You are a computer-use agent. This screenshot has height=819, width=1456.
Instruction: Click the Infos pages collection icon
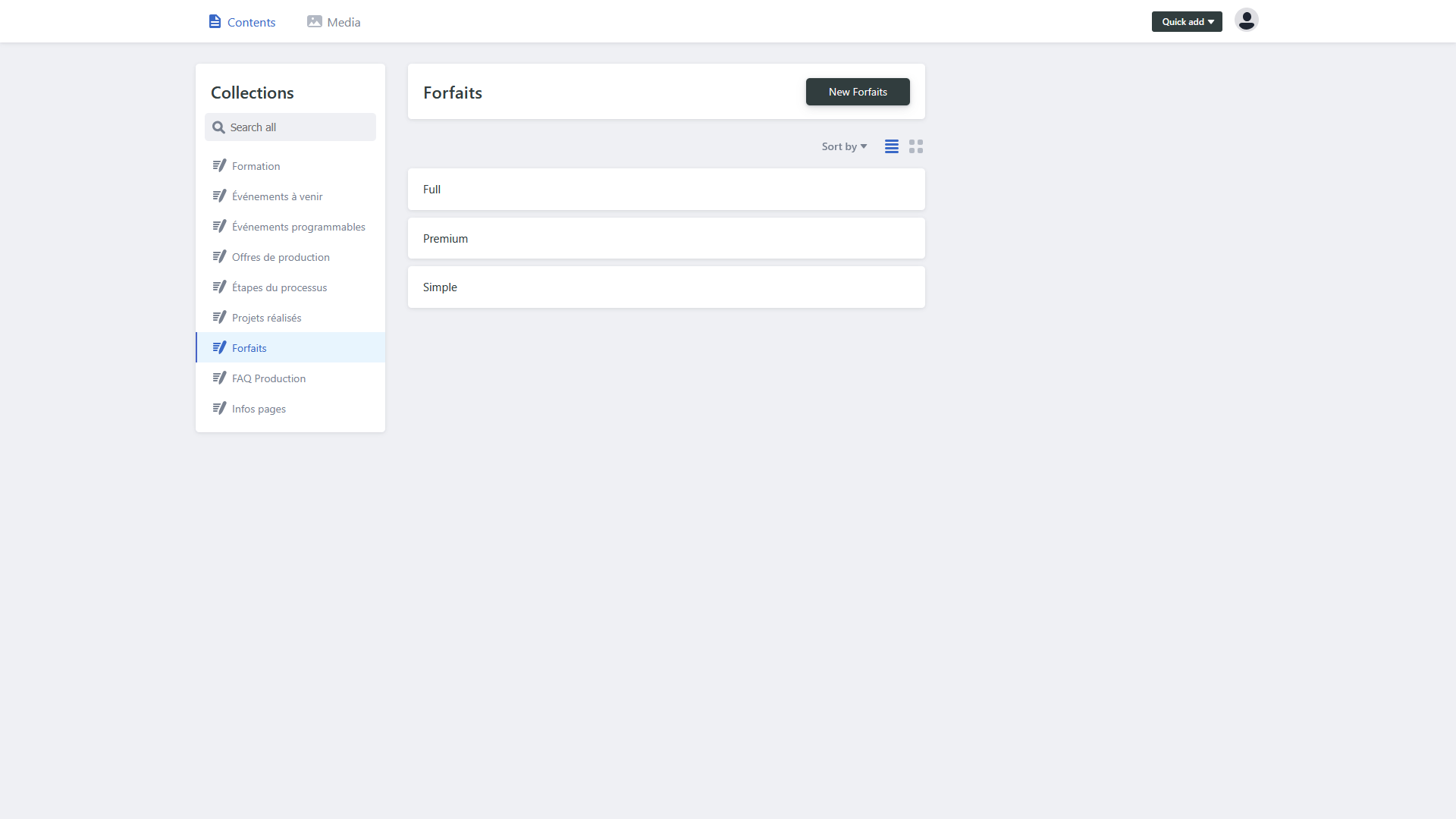point(219,409)
